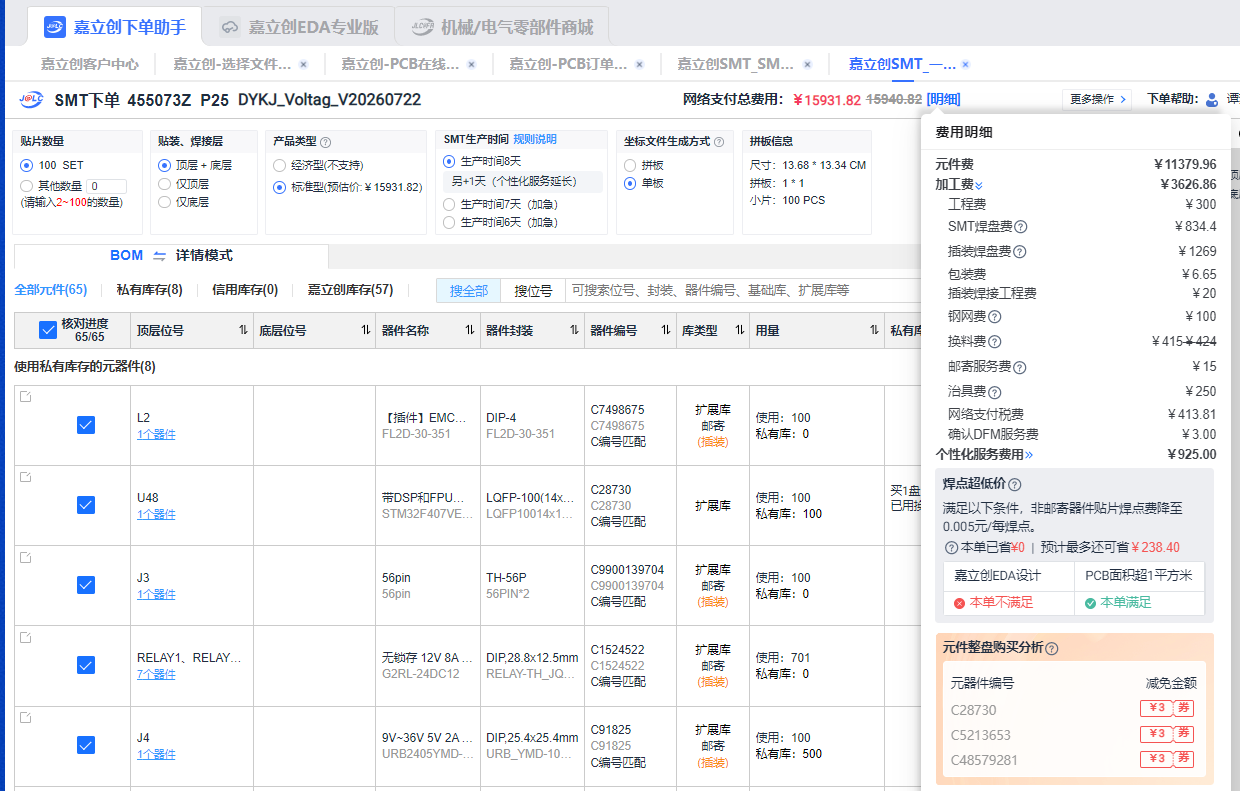This screenshot has height=791, width=1240.
Task: Open the 嘉立创客户中心 tab
Action: point(90,64)
